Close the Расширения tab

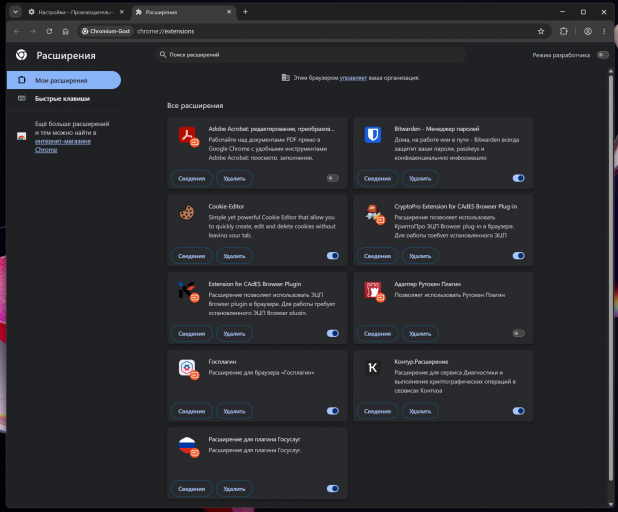229,12
